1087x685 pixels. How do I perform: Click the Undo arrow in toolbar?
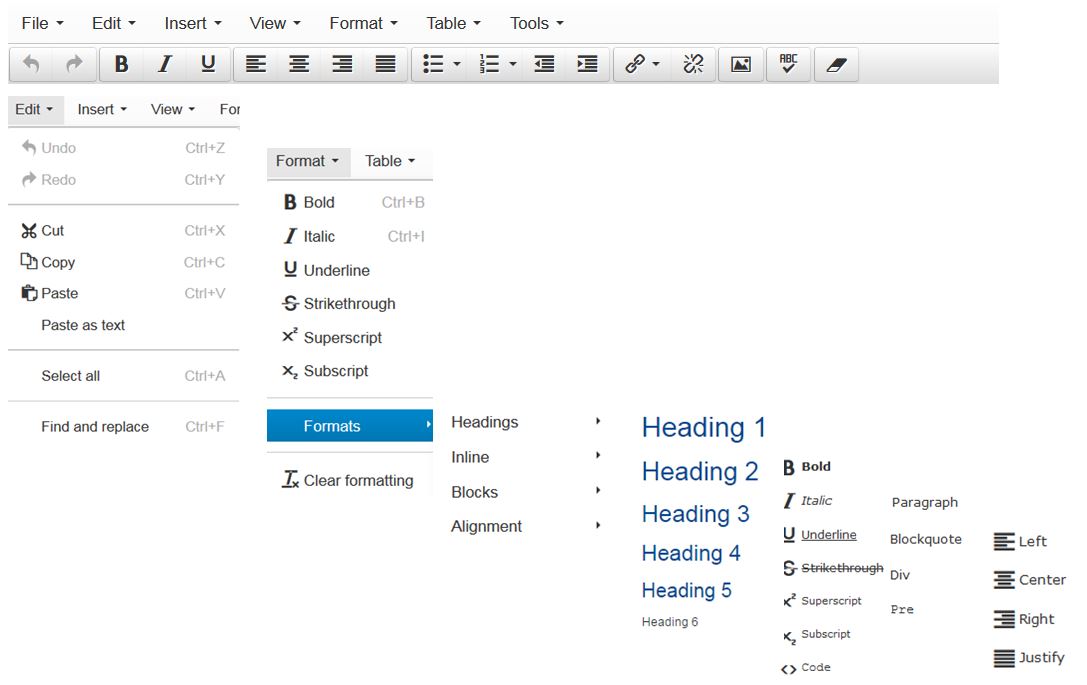tap(31, 64)
